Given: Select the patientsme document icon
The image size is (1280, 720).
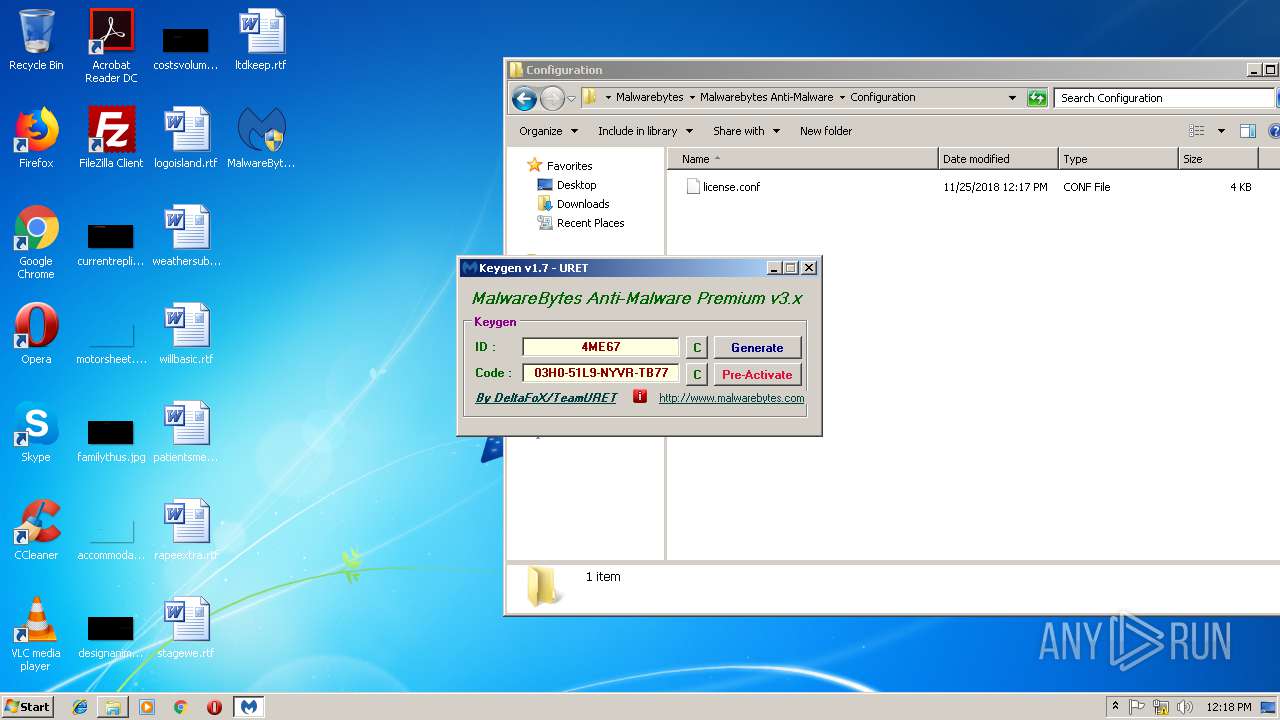Looking at the screenshot, I should coord(186,432).
